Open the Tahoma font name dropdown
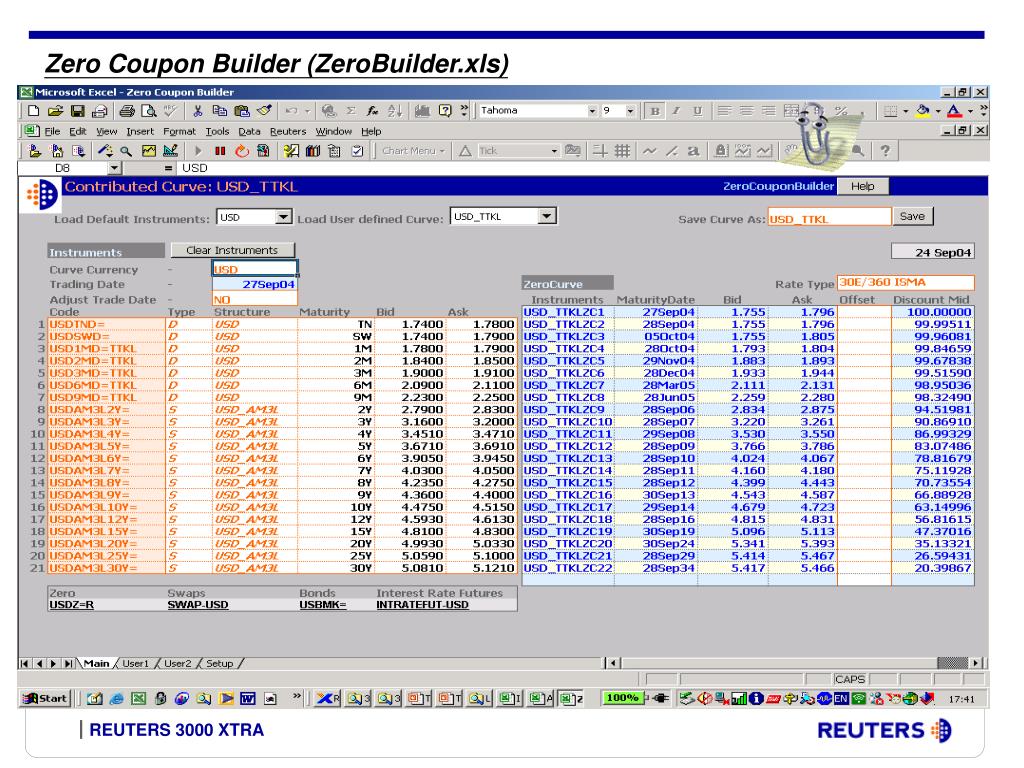 592,111
